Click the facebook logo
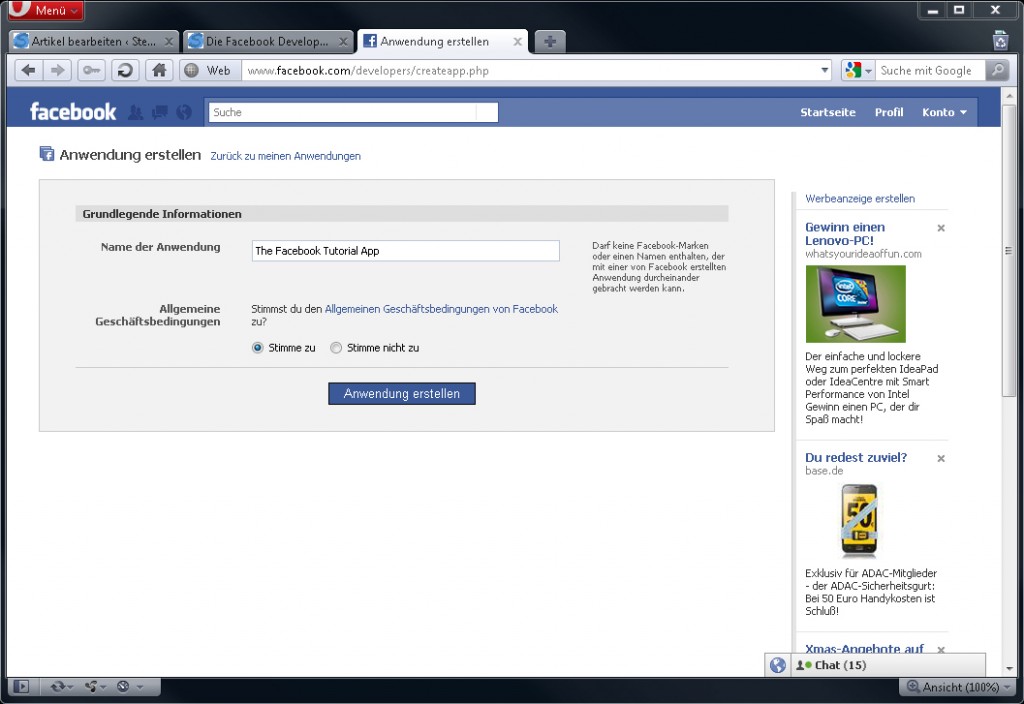1024x704 pixels. [x=73, y=112]
